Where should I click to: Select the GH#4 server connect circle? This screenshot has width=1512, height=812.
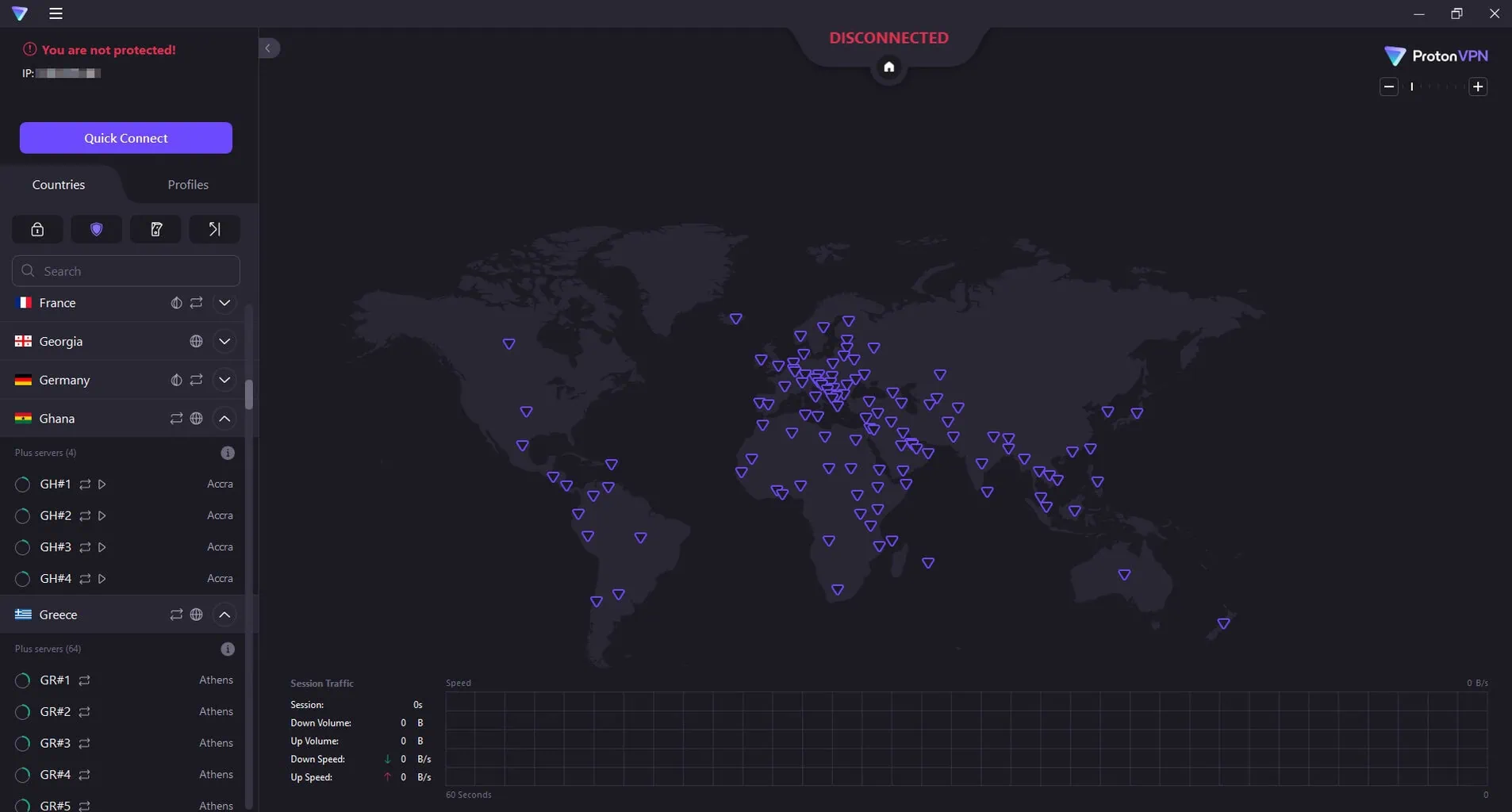point(23,579)
